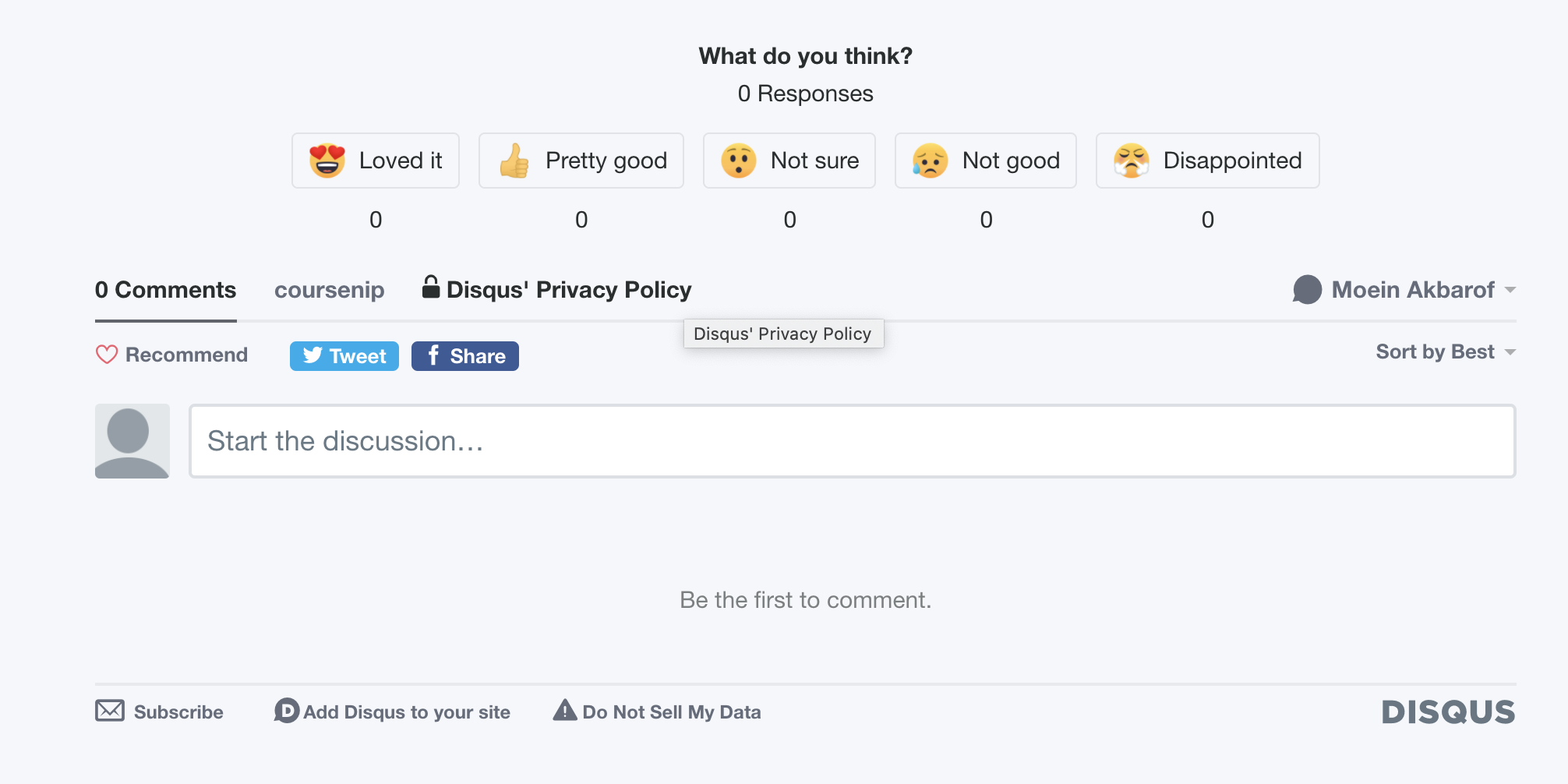Open Disqus' Privacy Policy link
1568x784 pixels.
568,290
